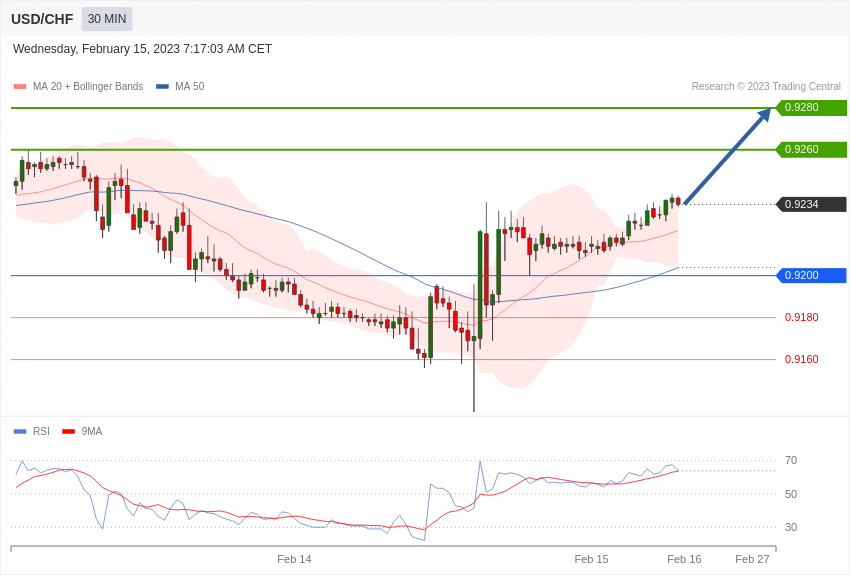The height and width of the screenshot is (576, 850).
Task: Click the 0.9280 green resistance price tag
Action: coord(812,107)
